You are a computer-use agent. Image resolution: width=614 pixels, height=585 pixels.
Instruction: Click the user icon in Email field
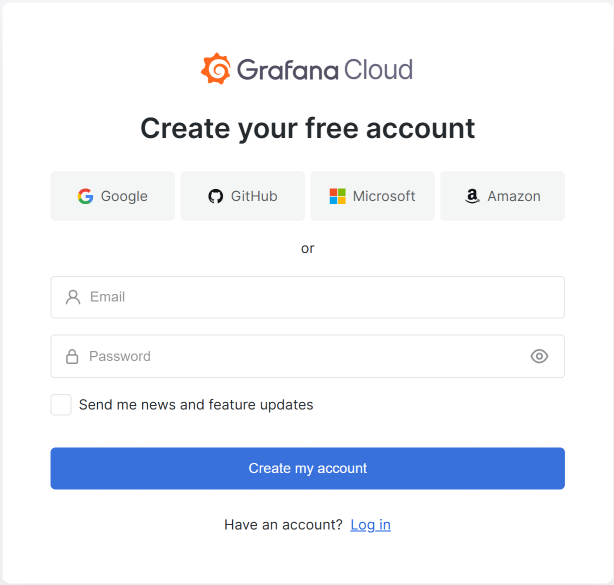pos(73,297)
